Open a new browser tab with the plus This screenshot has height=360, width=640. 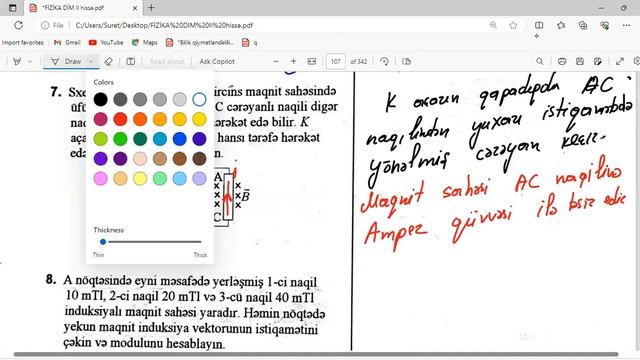[x=151, y=7]
